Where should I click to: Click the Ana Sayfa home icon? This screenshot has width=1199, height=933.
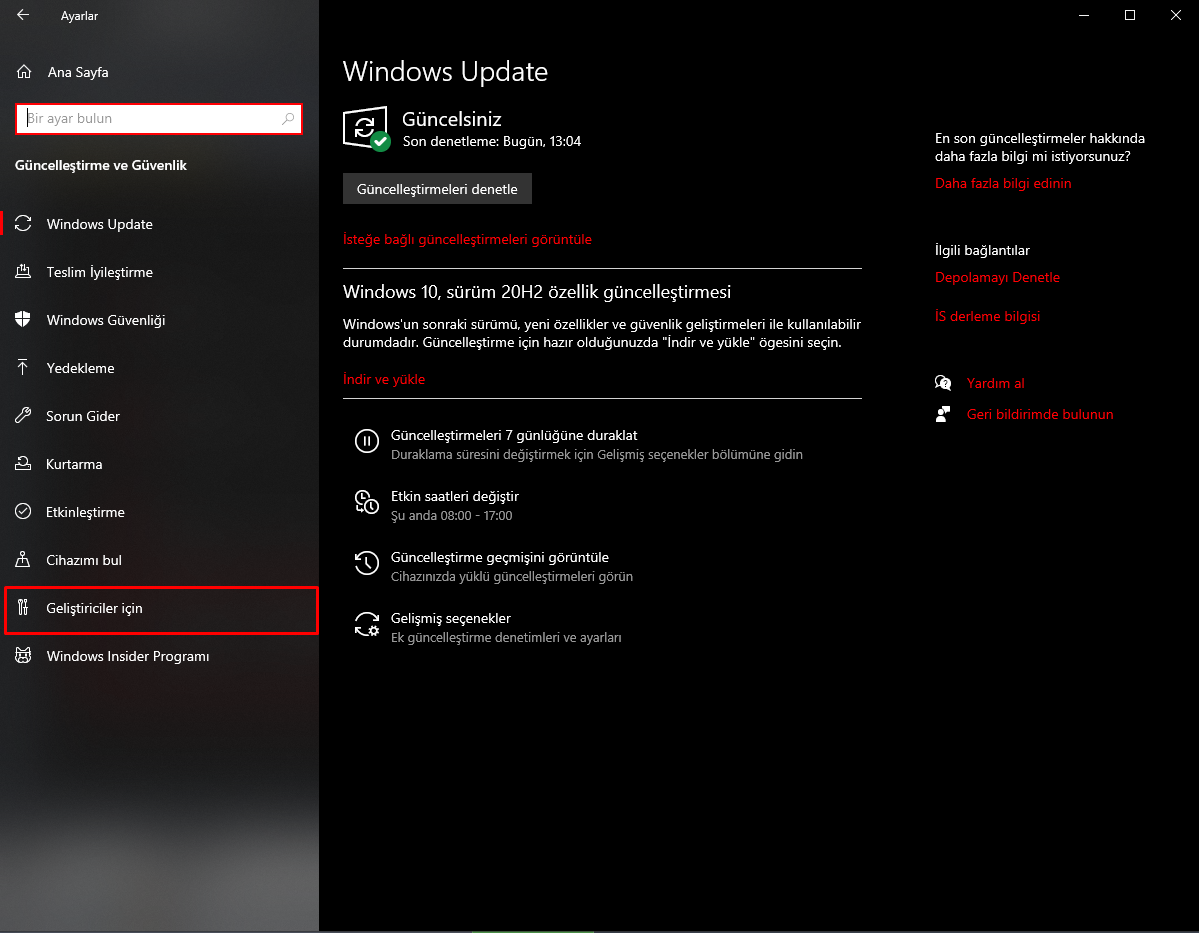[24, 72]
